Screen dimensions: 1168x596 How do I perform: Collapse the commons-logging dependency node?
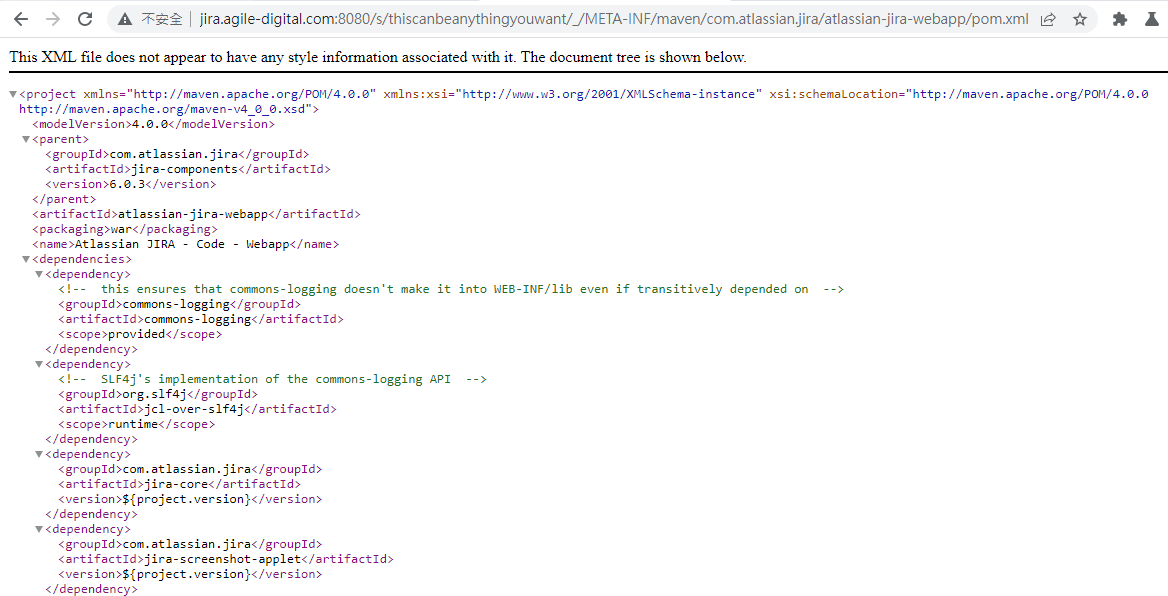pos(39,274)
